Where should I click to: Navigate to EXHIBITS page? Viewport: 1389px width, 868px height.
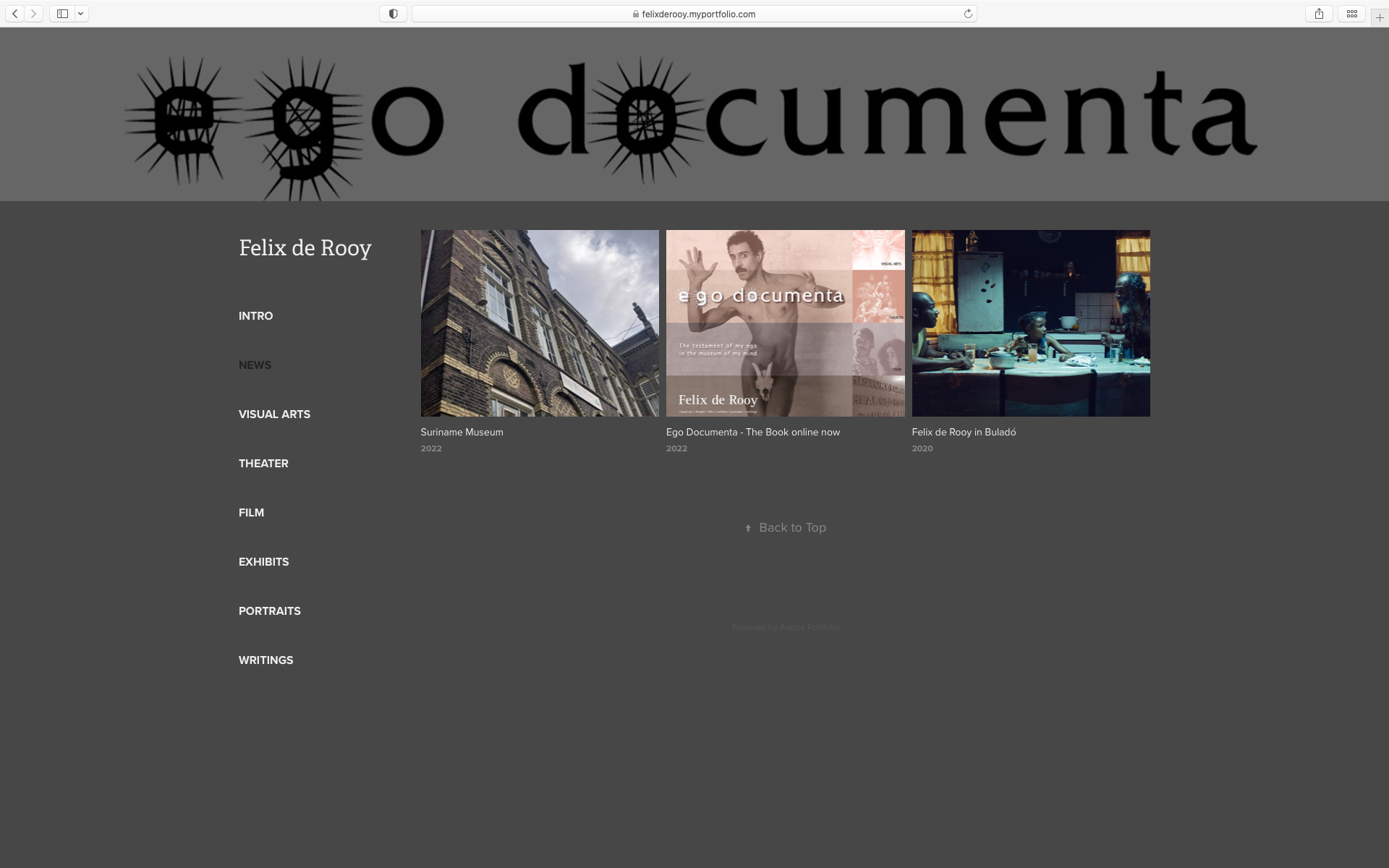pos(263,562)
